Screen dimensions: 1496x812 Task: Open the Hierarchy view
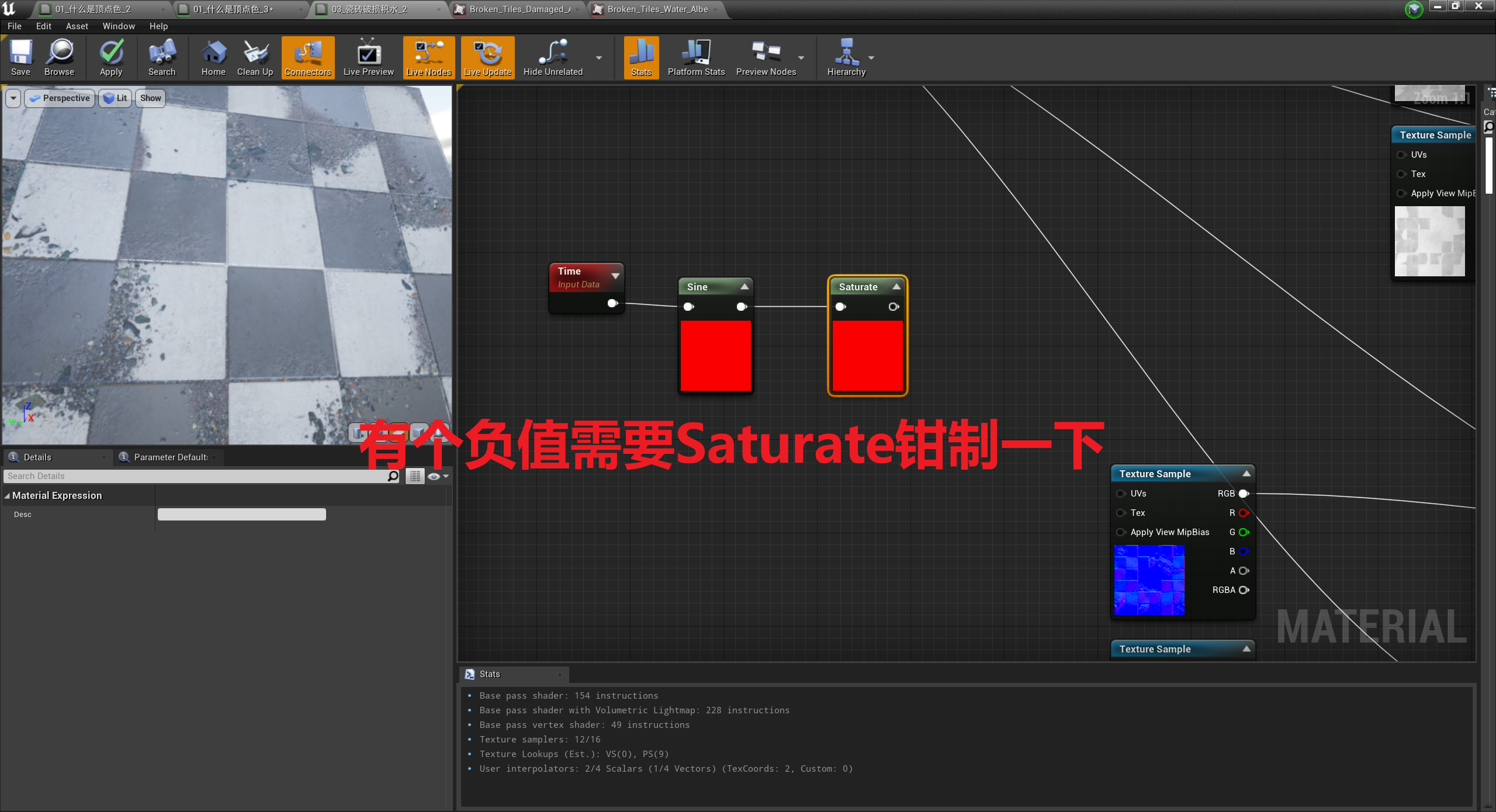click(x=847, y=57)
